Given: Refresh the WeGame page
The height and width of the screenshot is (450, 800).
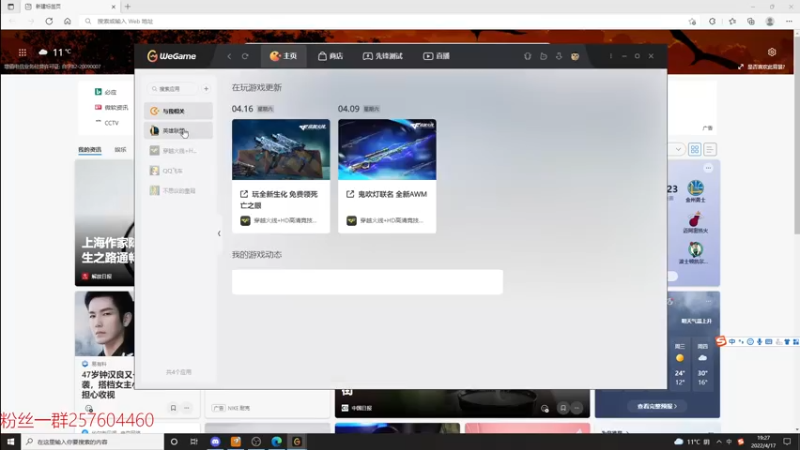Looking at the screenshot, I should point(245,56).
